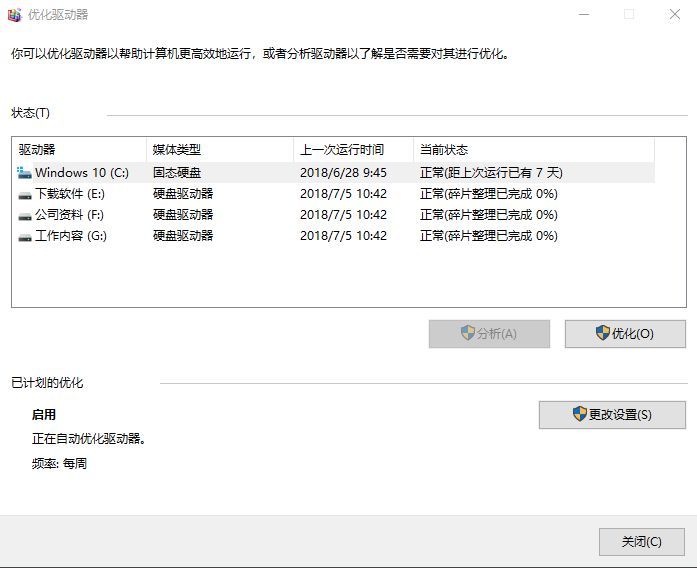Viewport: 697px width, 568px height.
Task: Select the 公司资料 (F:) drive icon
Action: point(25,216)
